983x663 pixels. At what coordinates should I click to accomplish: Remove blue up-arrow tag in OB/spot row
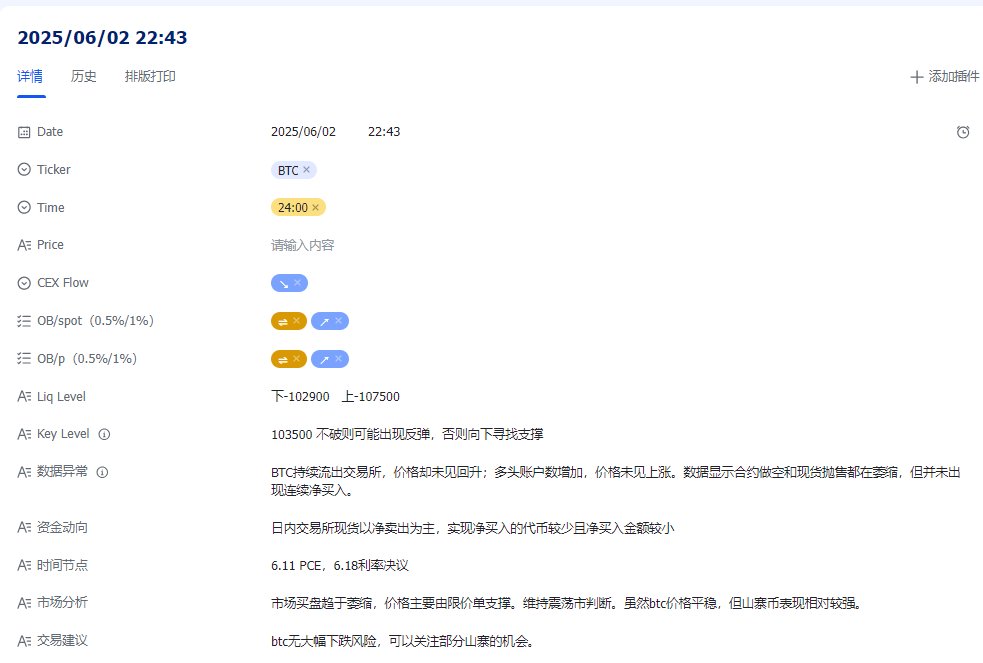pyautogui.click(x=339, y=321)
